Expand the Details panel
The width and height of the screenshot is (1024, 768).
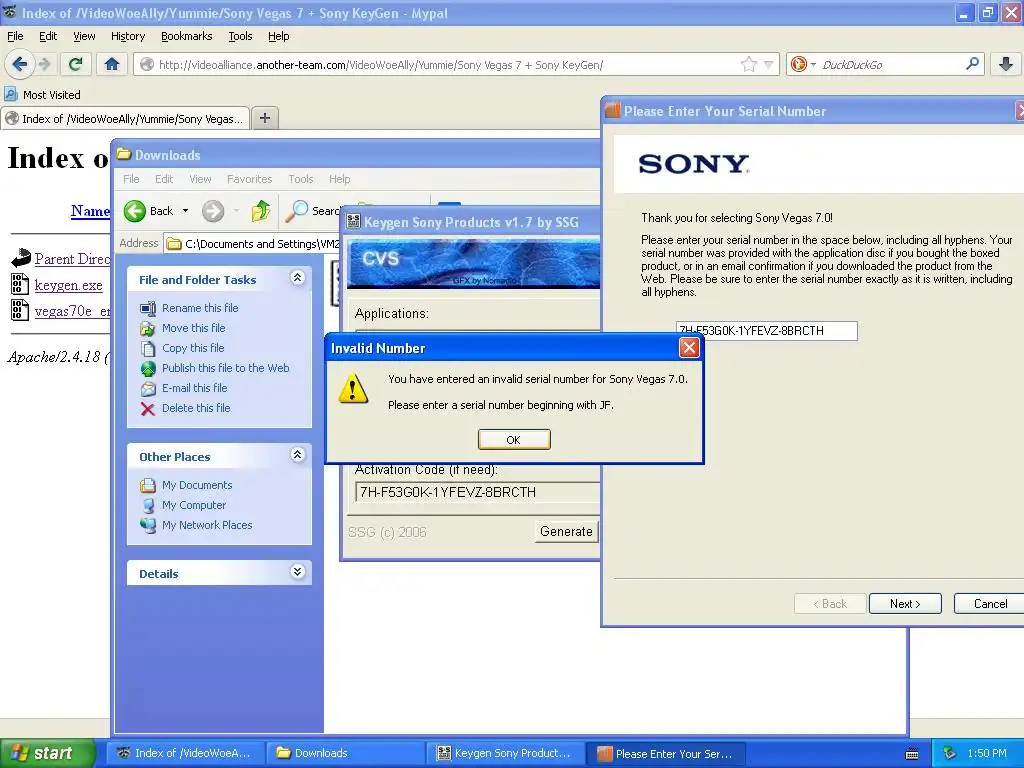pyautogui.click(x=297, y=572)
